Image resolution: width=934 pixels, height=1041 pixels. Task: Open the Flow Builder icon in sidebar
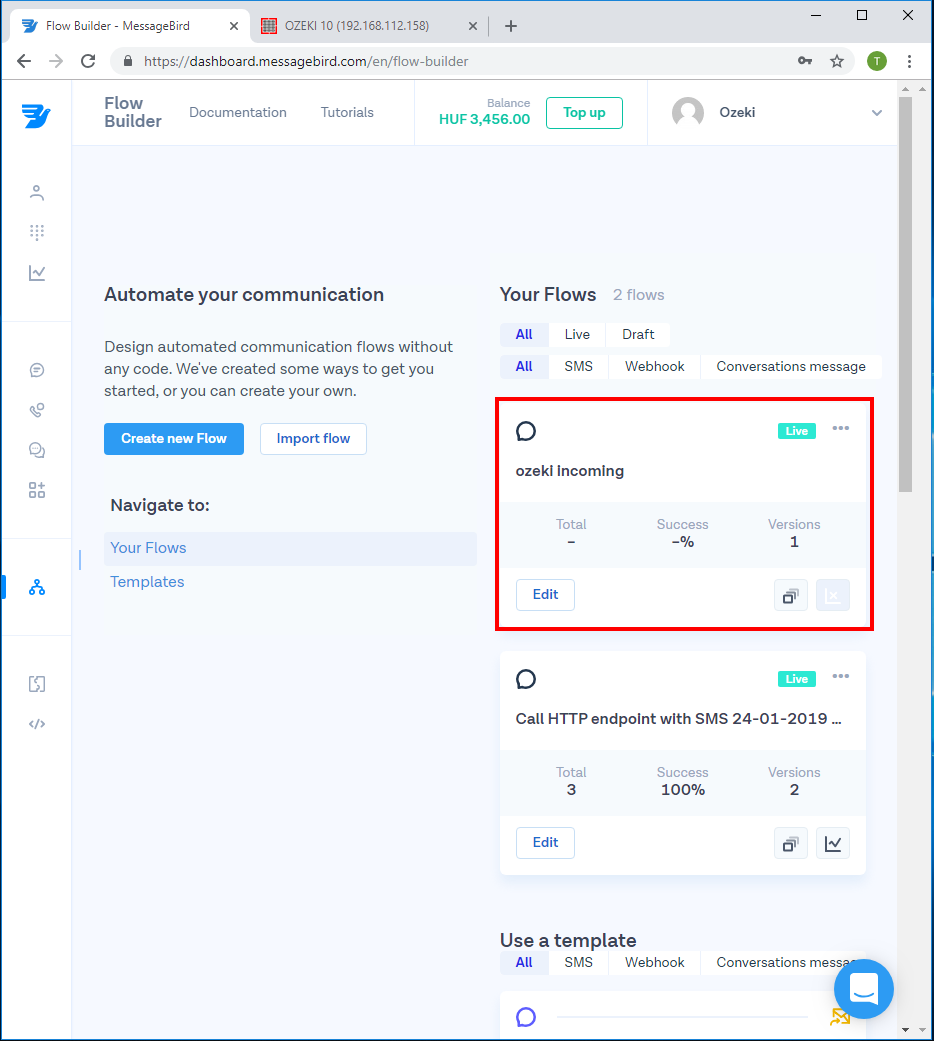pyautogui.click(x=37, y=587)
